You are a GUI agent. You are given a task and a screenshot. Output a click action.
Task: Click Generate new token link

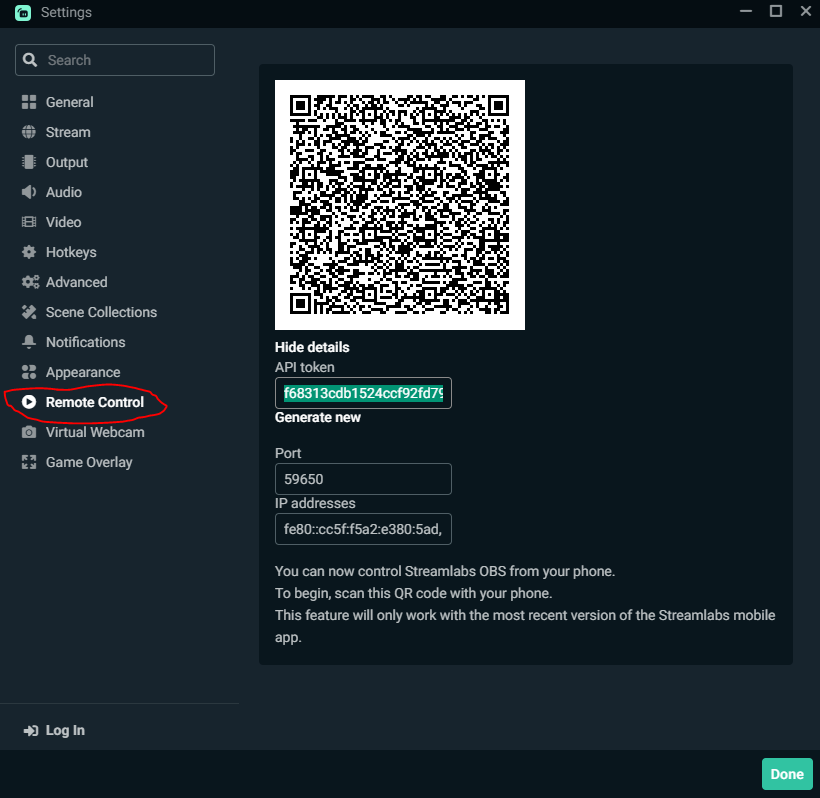click(x=318, y=417)
